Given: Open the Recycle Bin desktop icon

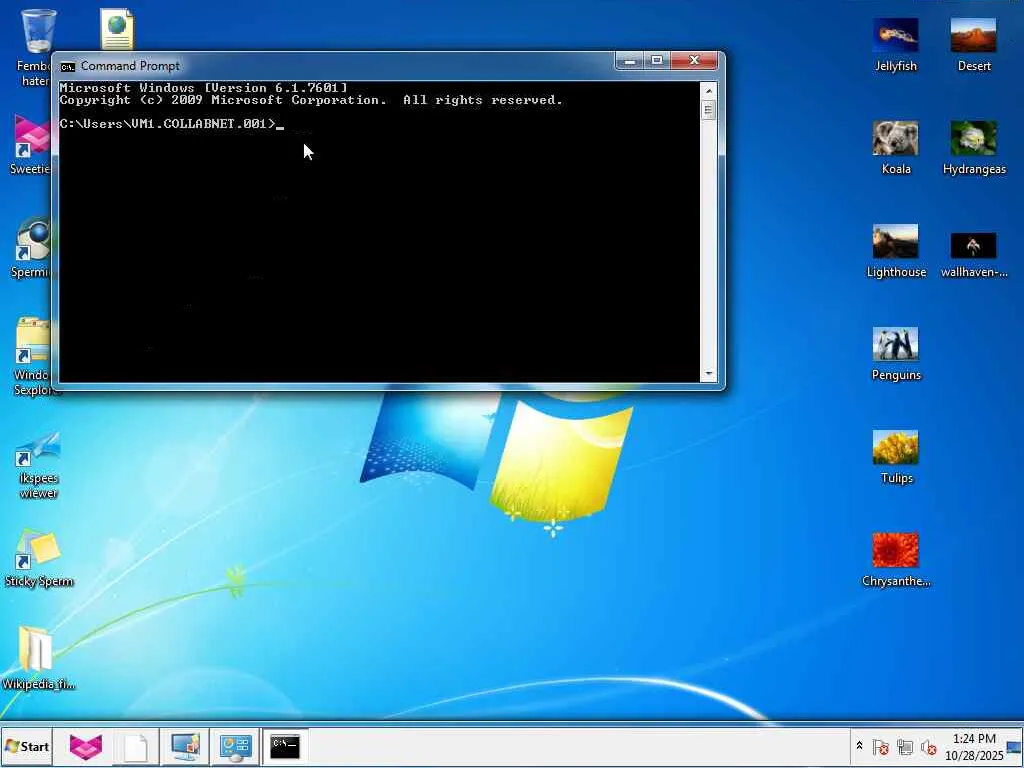Looking at the screenshot, I should [x=38, y=31].
